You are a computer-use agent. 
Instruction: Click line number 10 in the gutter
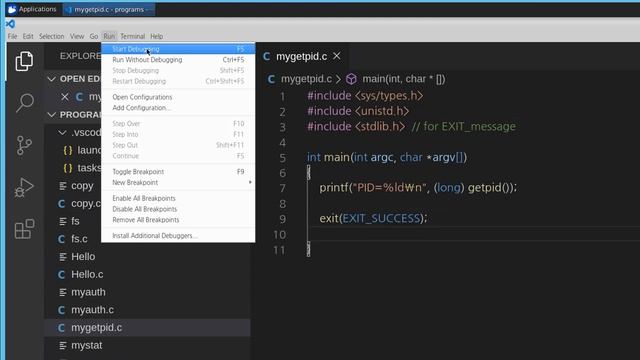pyautogui.click(x=279, y=235)
